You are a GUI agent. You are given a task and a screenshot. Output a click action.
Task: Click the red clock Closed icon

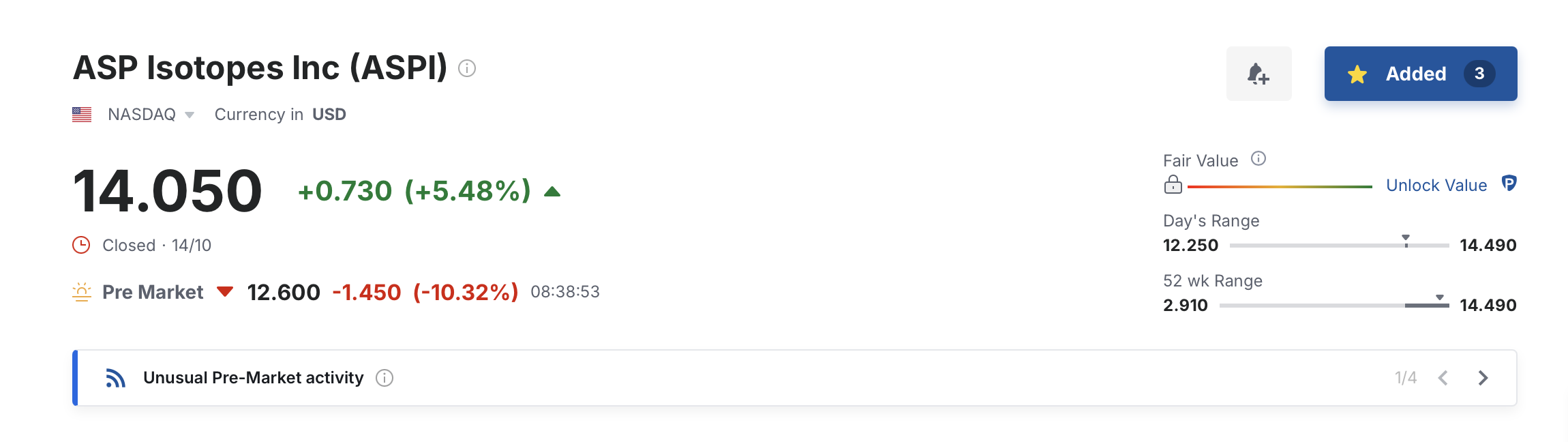[81, 245]
